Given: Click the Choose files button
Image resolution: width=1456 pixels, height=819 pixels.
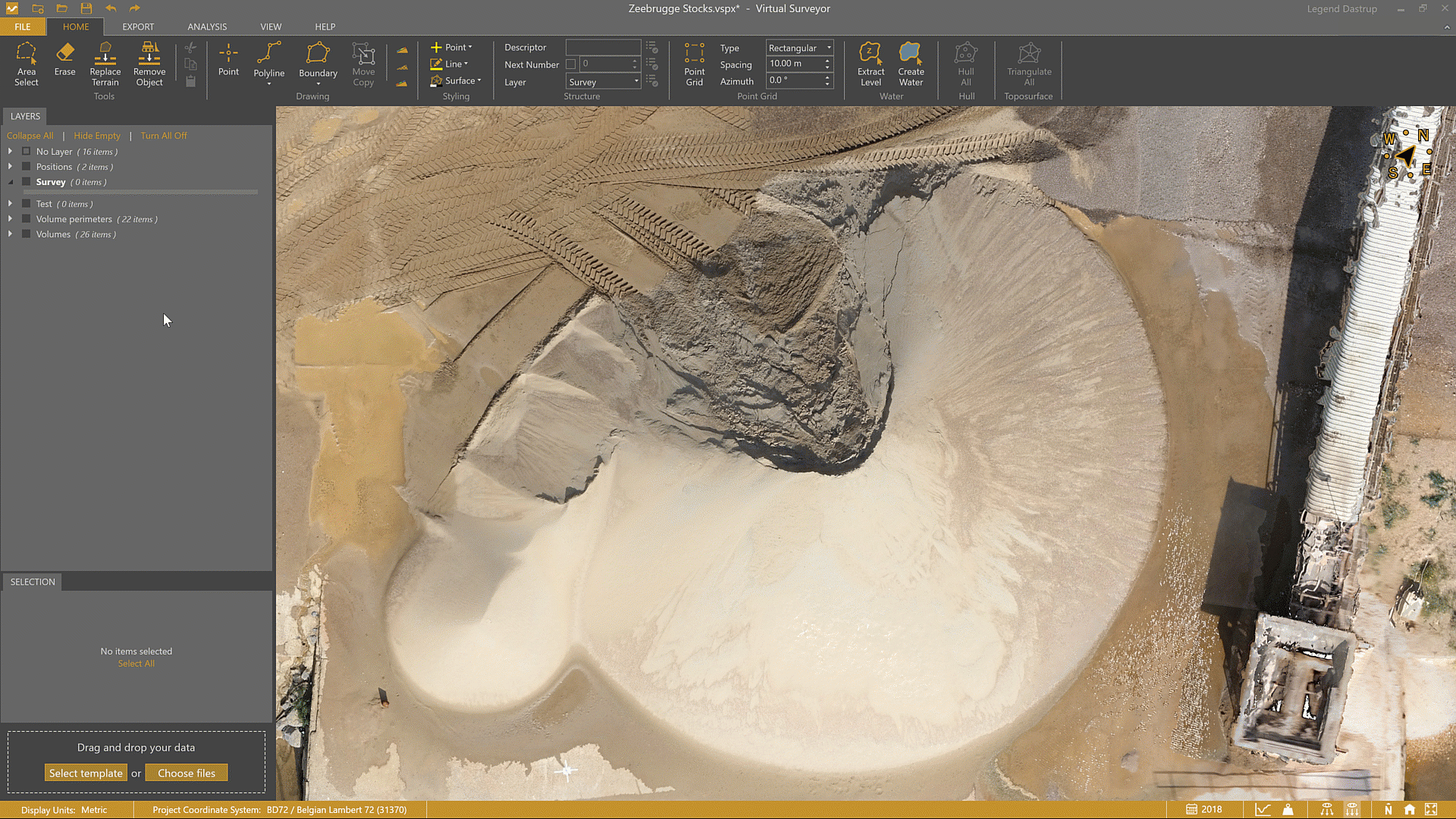Looking at the screenshot, I should (x=187, y=772).
